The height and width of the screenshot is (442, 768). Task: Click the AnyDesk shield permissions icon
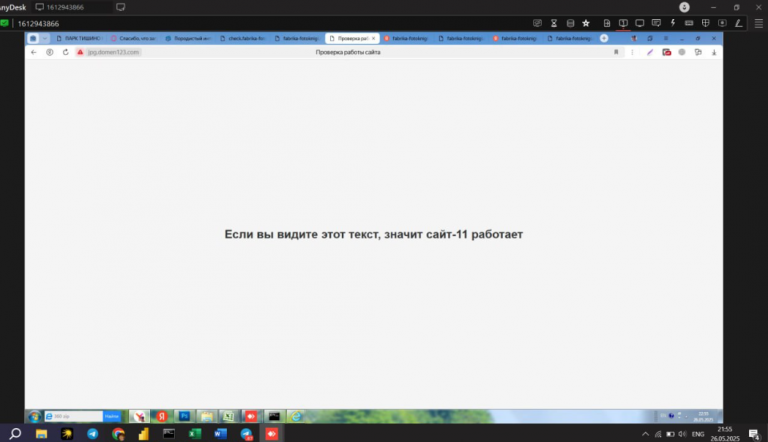coord(706,23)
